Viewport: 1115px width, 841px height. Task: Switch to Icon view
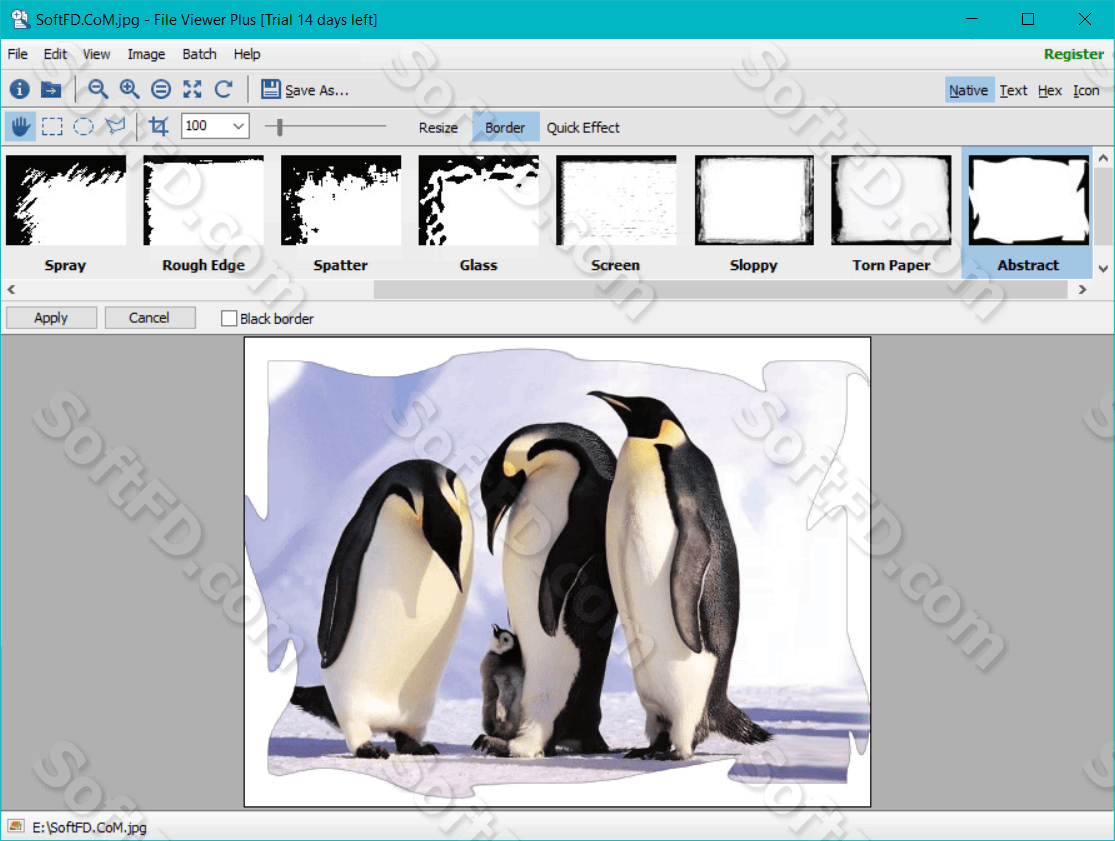pos(1086,90)
